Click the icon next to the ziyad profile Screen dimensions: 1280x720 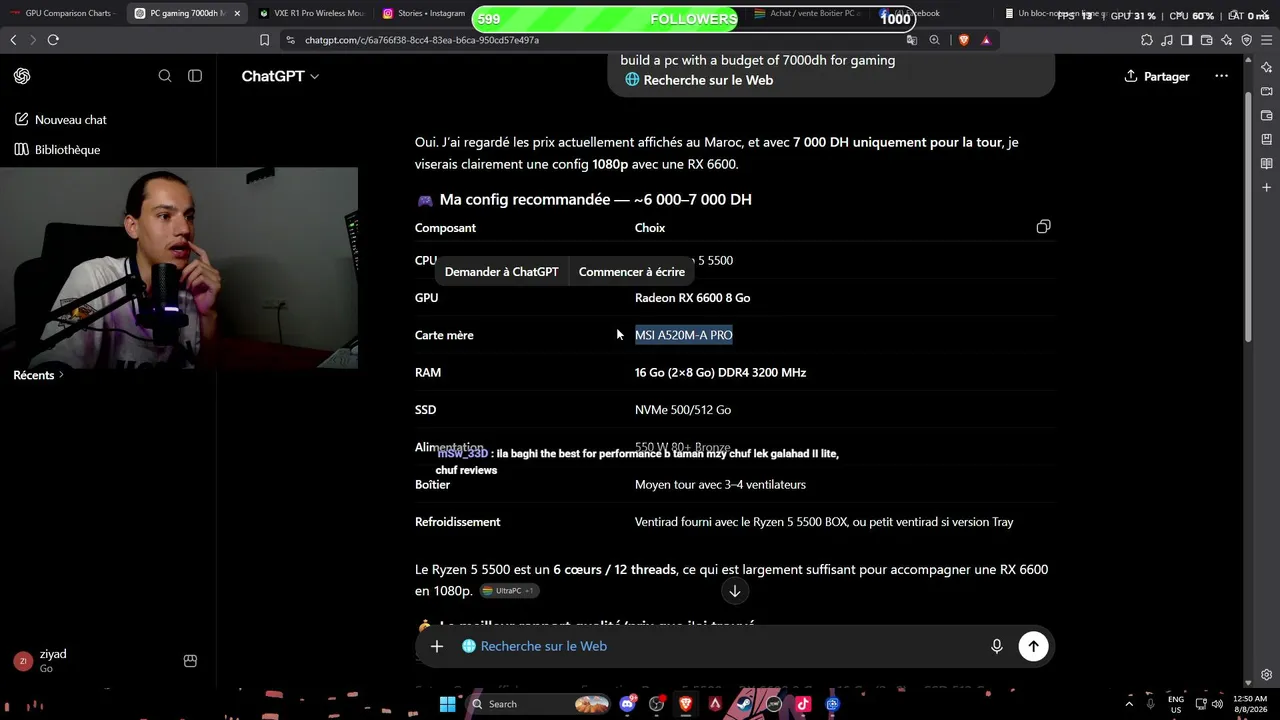coord(190,660)
